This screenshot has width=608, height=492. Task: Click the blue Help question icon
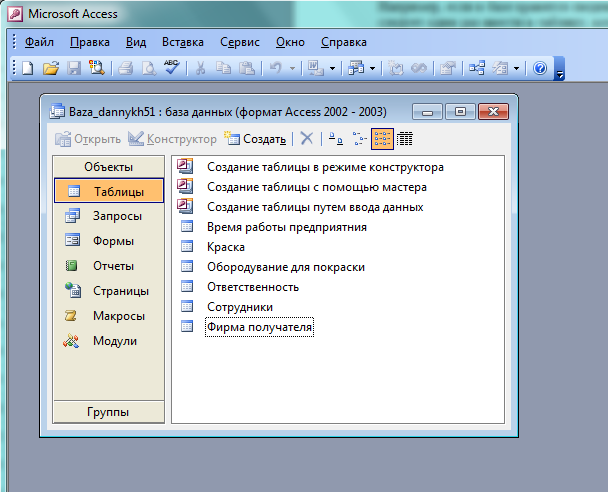[x=540, y=68]
